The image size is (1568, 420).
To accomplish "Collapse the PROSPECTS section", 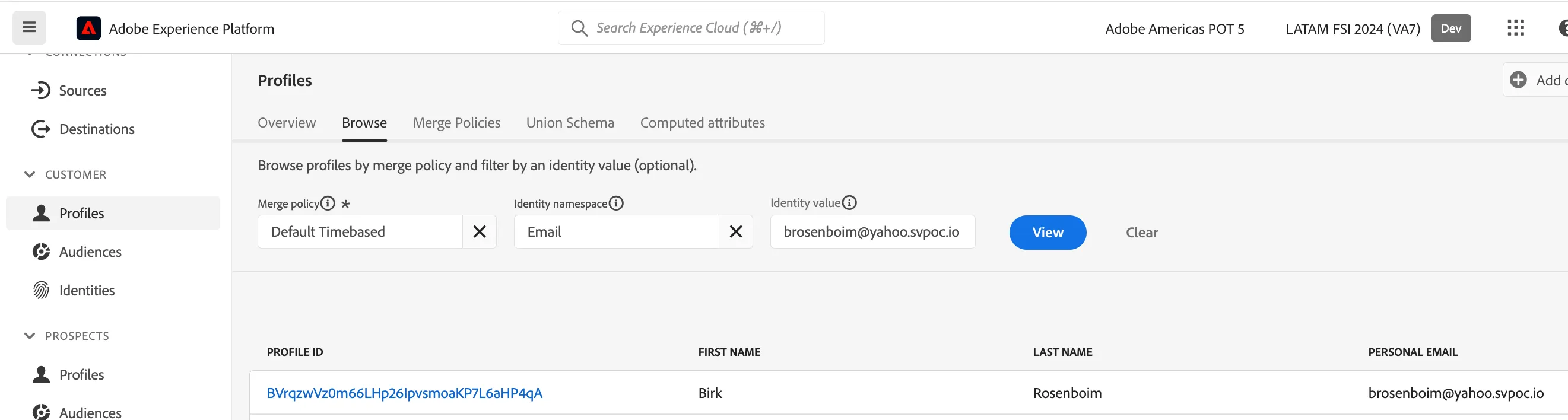I will 29,336.
